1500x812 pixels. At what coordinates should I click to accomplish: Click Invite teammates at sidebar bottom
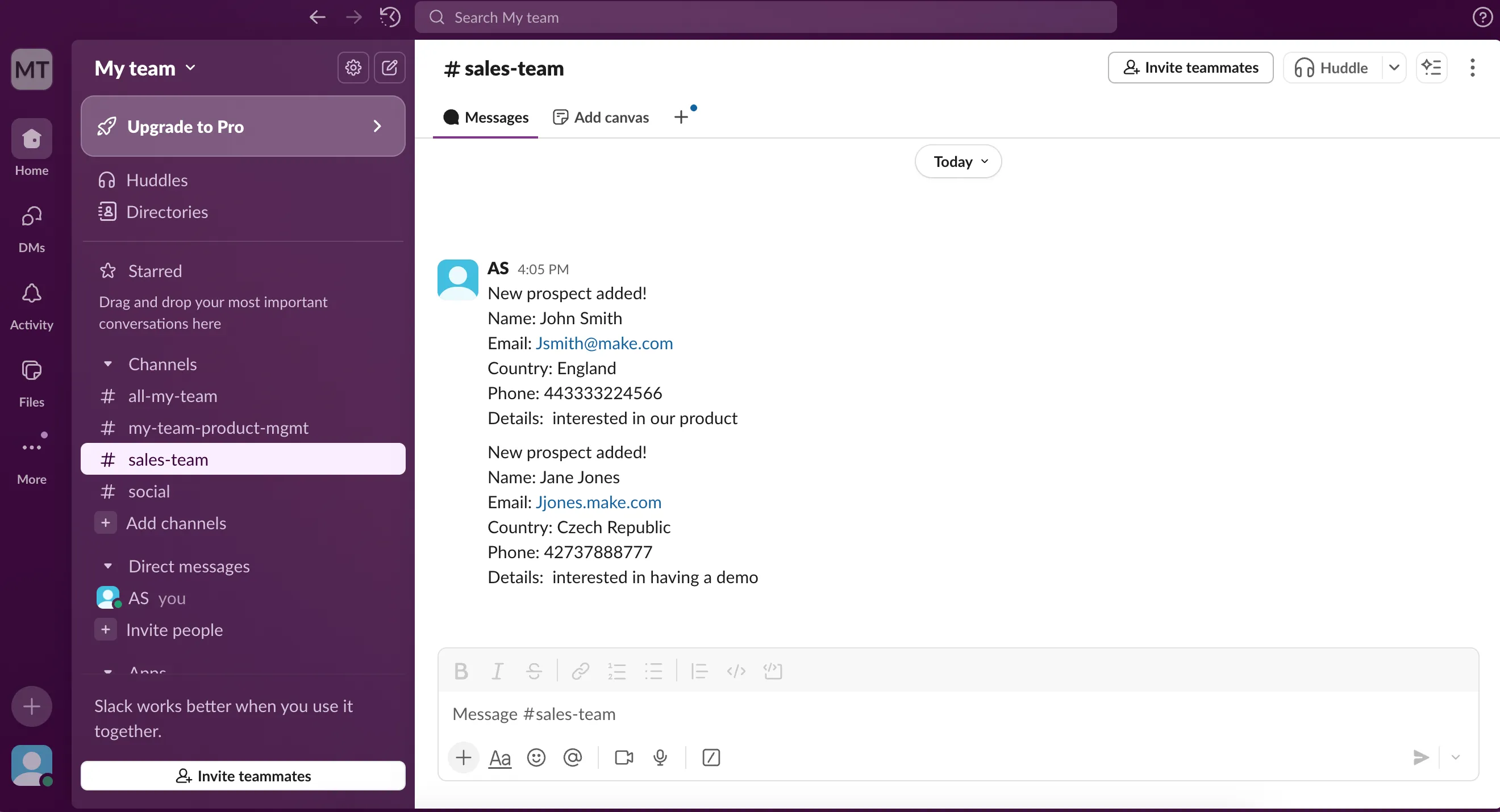point(243,775)
